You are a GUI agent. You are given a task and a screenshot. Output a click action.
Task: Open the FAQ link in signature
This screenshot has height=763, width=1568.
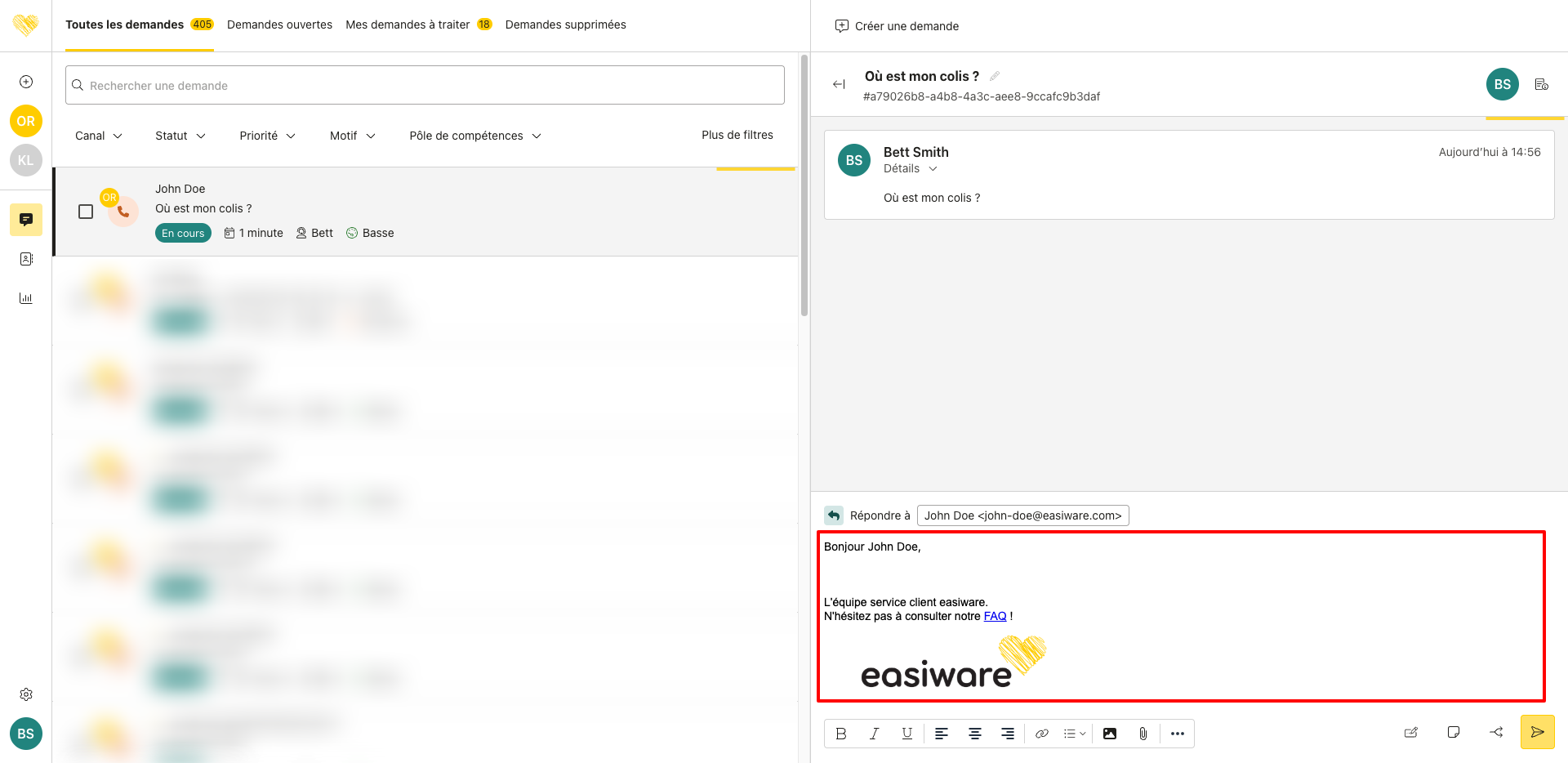click(x=995, y=616)
